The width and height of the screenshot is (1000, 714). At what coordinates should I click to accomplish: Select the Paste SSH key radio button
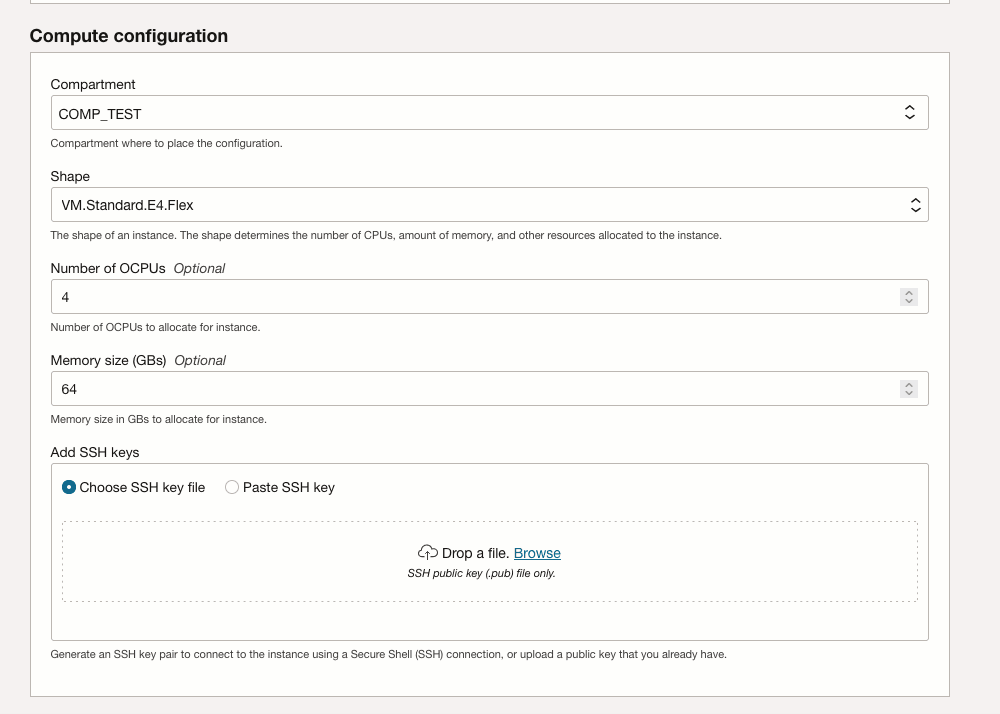(231, 487)
